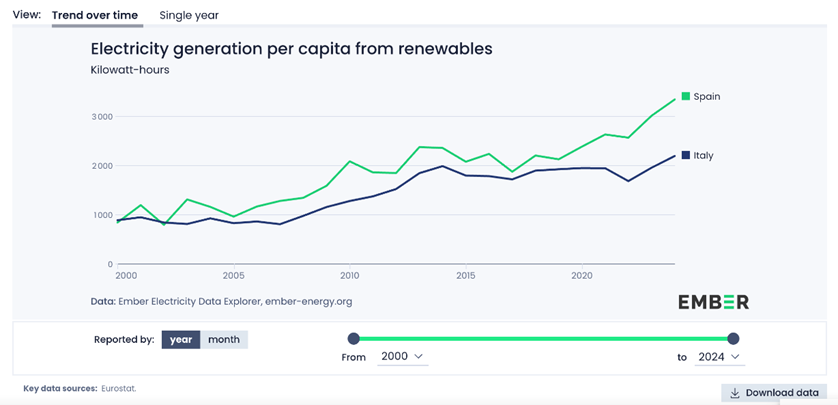
Task: Click the Spain legend label
Action: pos(707,97)
